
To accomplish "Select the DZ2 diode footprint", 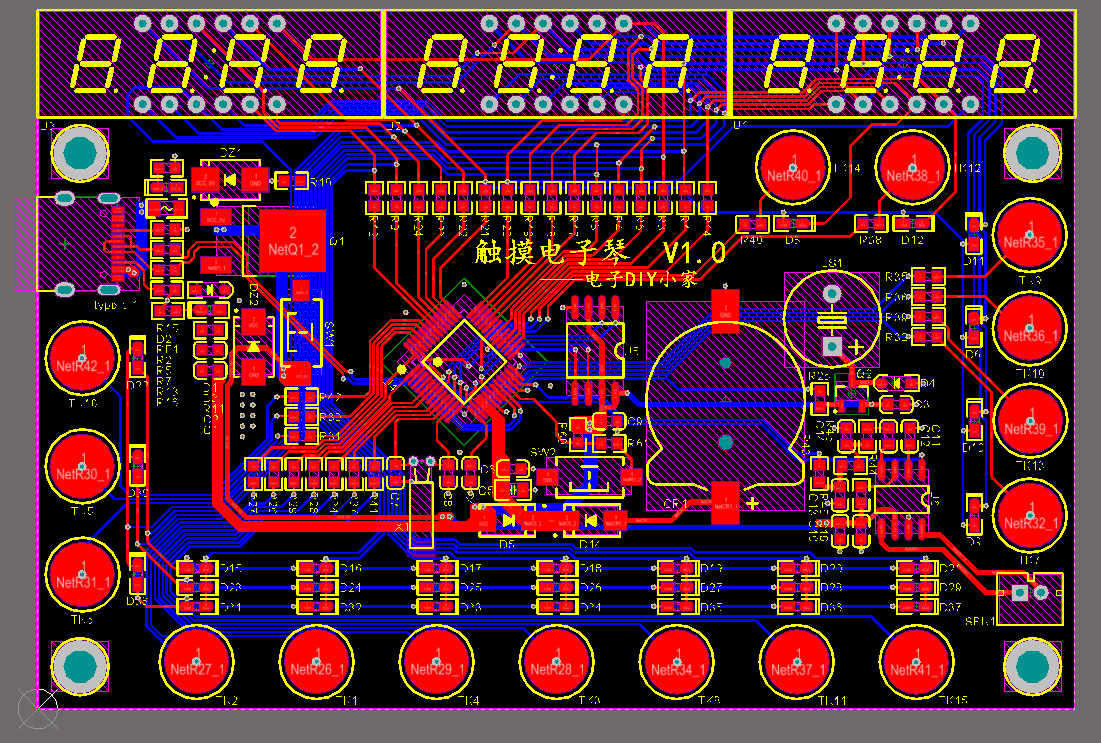I will 253,347.
